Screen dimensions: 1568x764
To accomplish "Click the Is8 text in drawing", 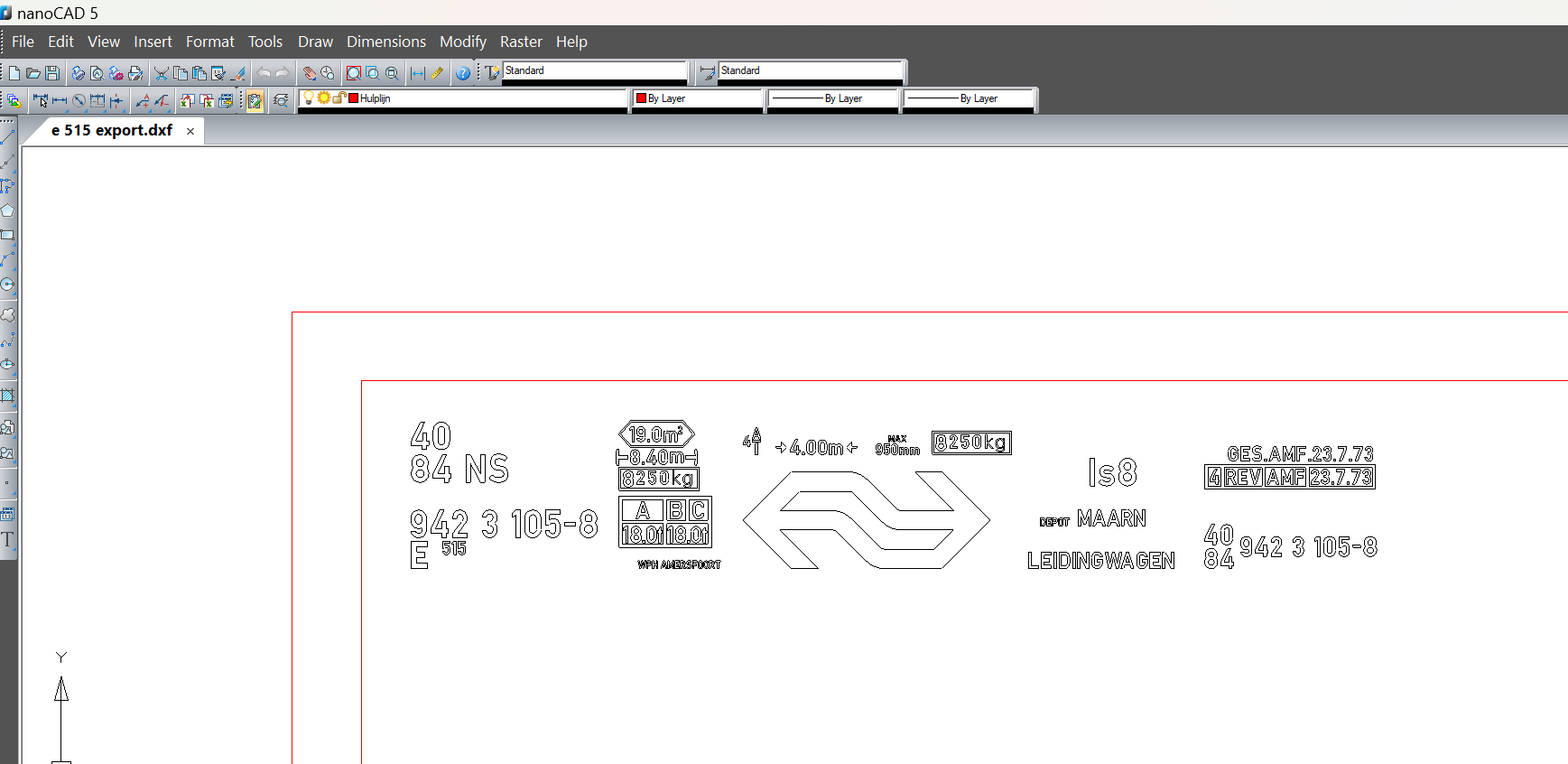I will [x=1112, y=472].
